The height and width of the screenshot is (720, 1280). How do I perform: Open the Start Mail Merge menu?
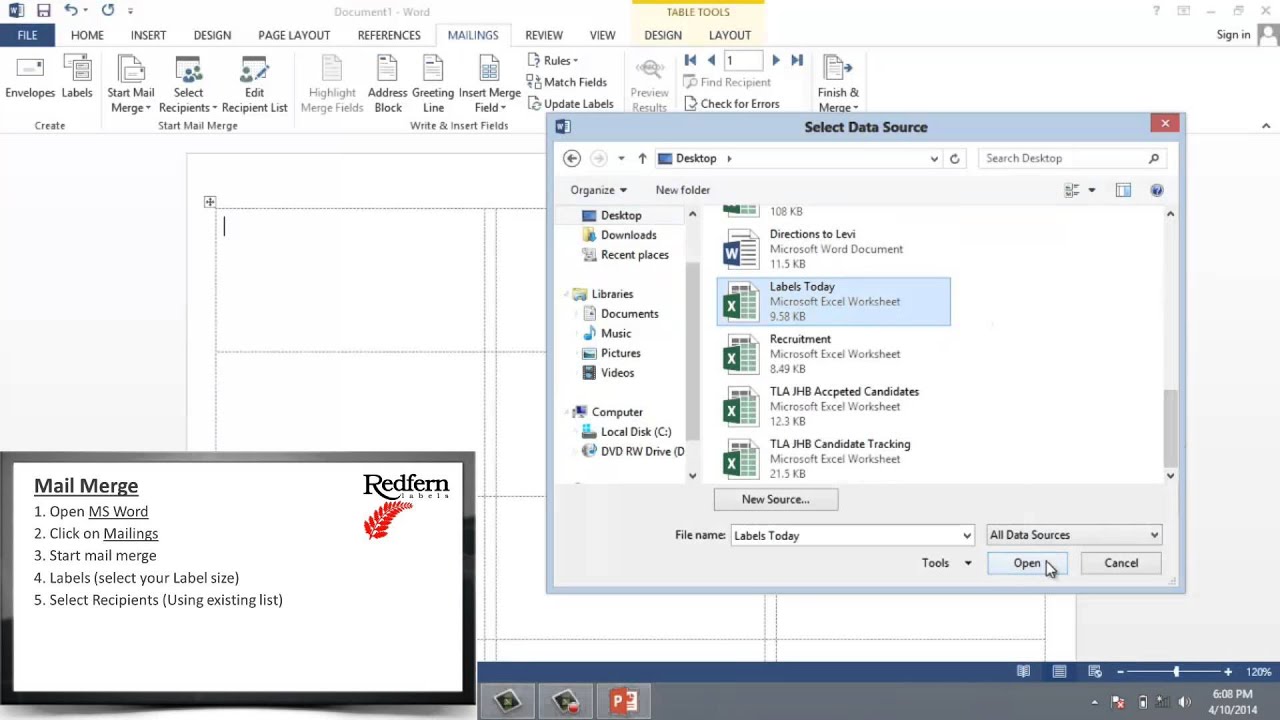[131, 85]
